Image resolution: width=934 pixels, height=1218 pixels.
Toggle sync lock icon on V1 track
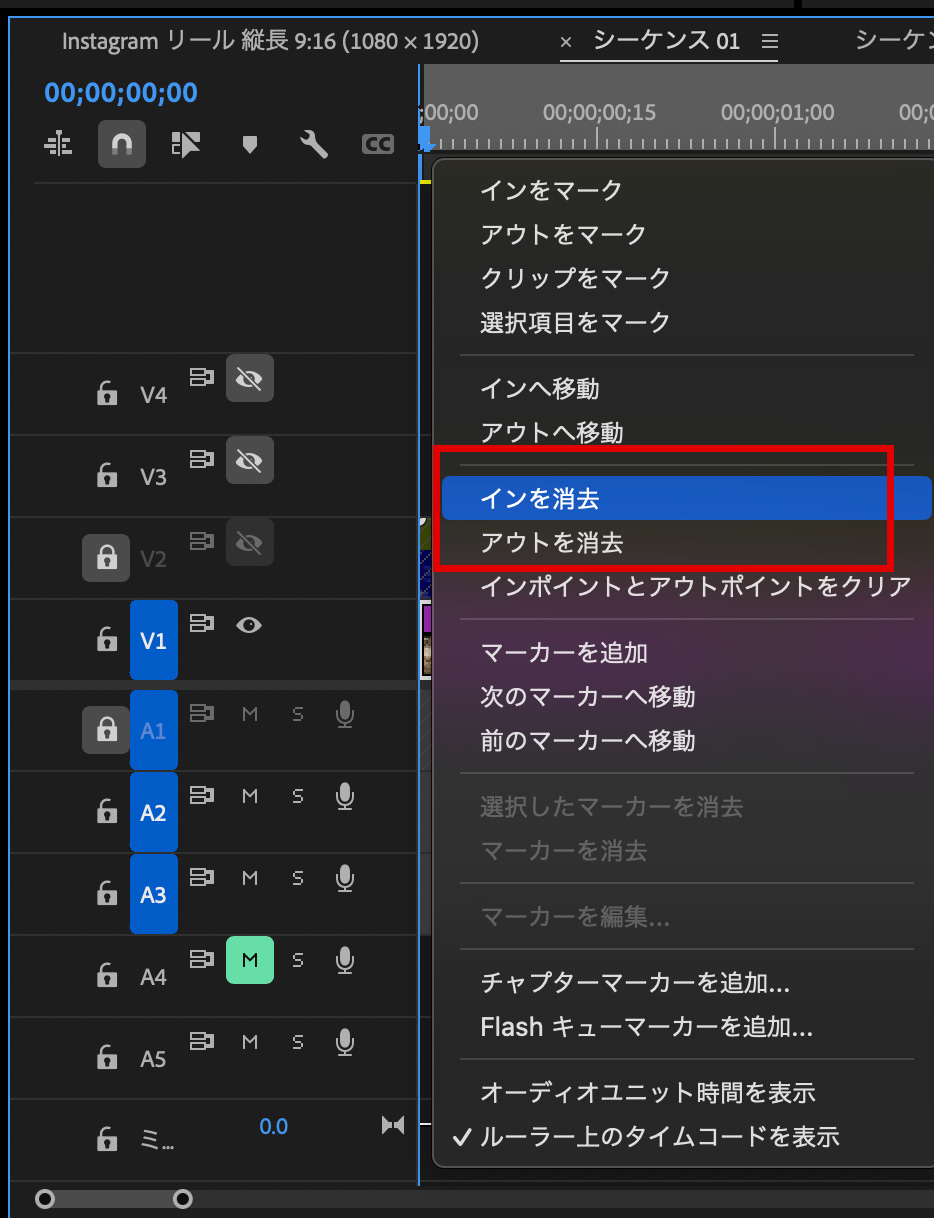point(203,623)
